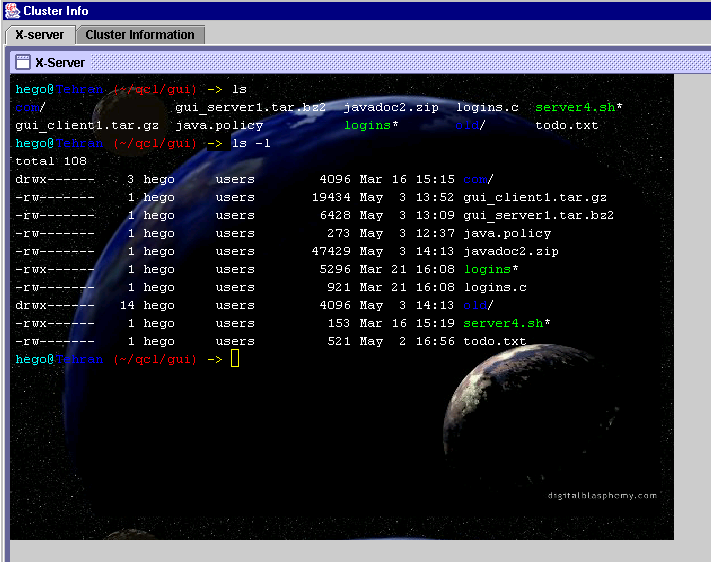Click the terminal cursor at the prompt
711x562 pixels.
pos(235,358)
